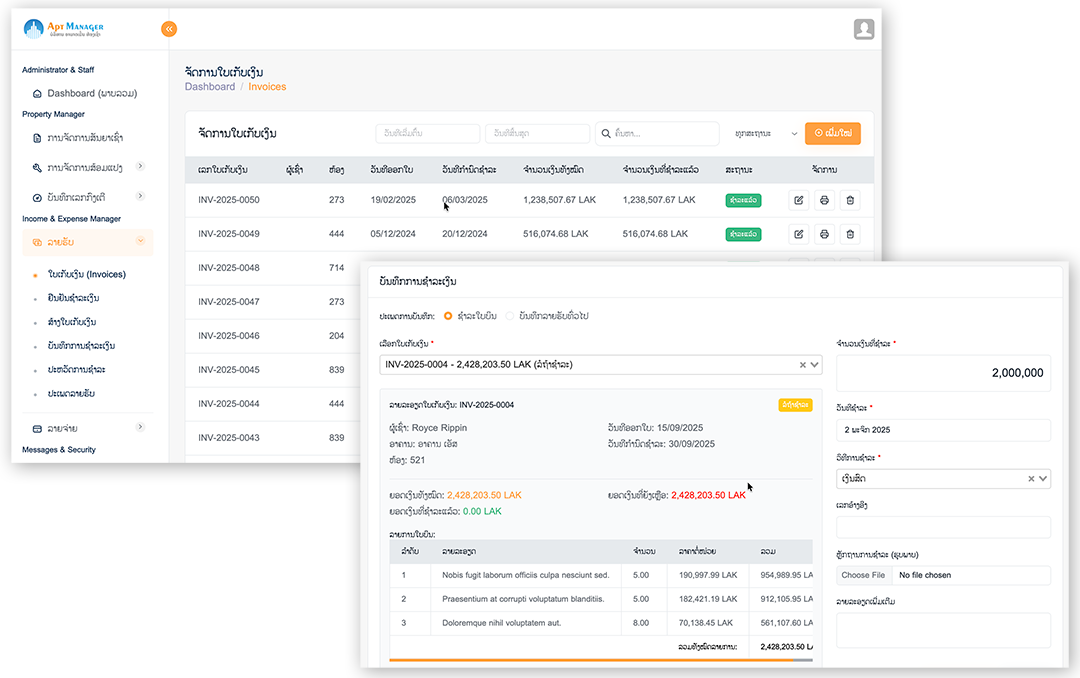Click the orange add new button
This screenshot has height=678, width=1080.
[x=832, y=133]
